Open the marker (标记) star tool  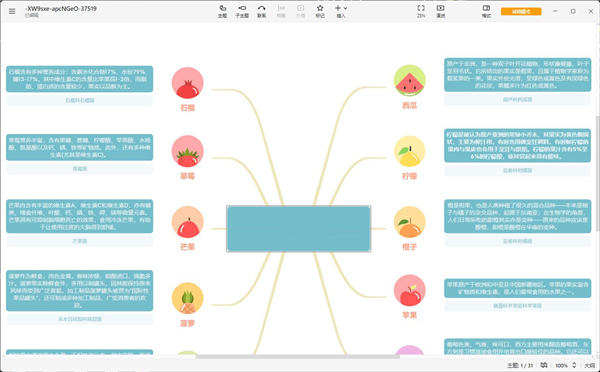[320, 11]
